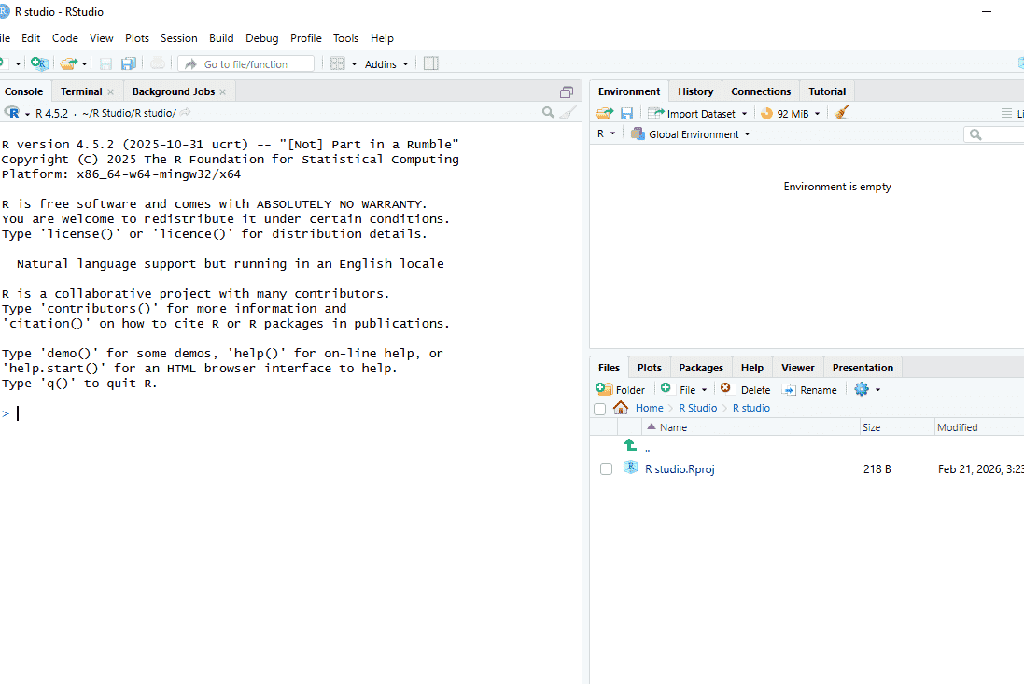Click the memory usage pie icon
1024x684 pixels.
[767, 113]
